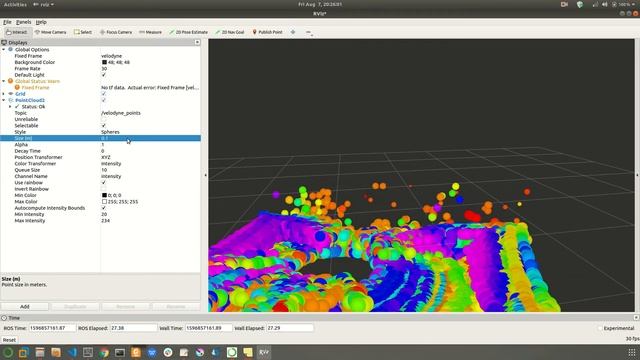
Task: Expand the Status: Ok row
Action: (10, 107)
